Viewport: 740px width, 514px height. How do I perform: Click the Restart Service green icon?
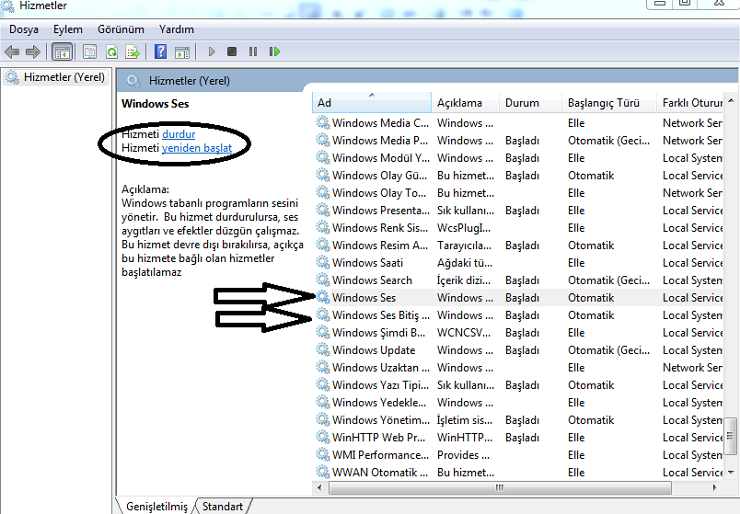(x=274, y=51)
